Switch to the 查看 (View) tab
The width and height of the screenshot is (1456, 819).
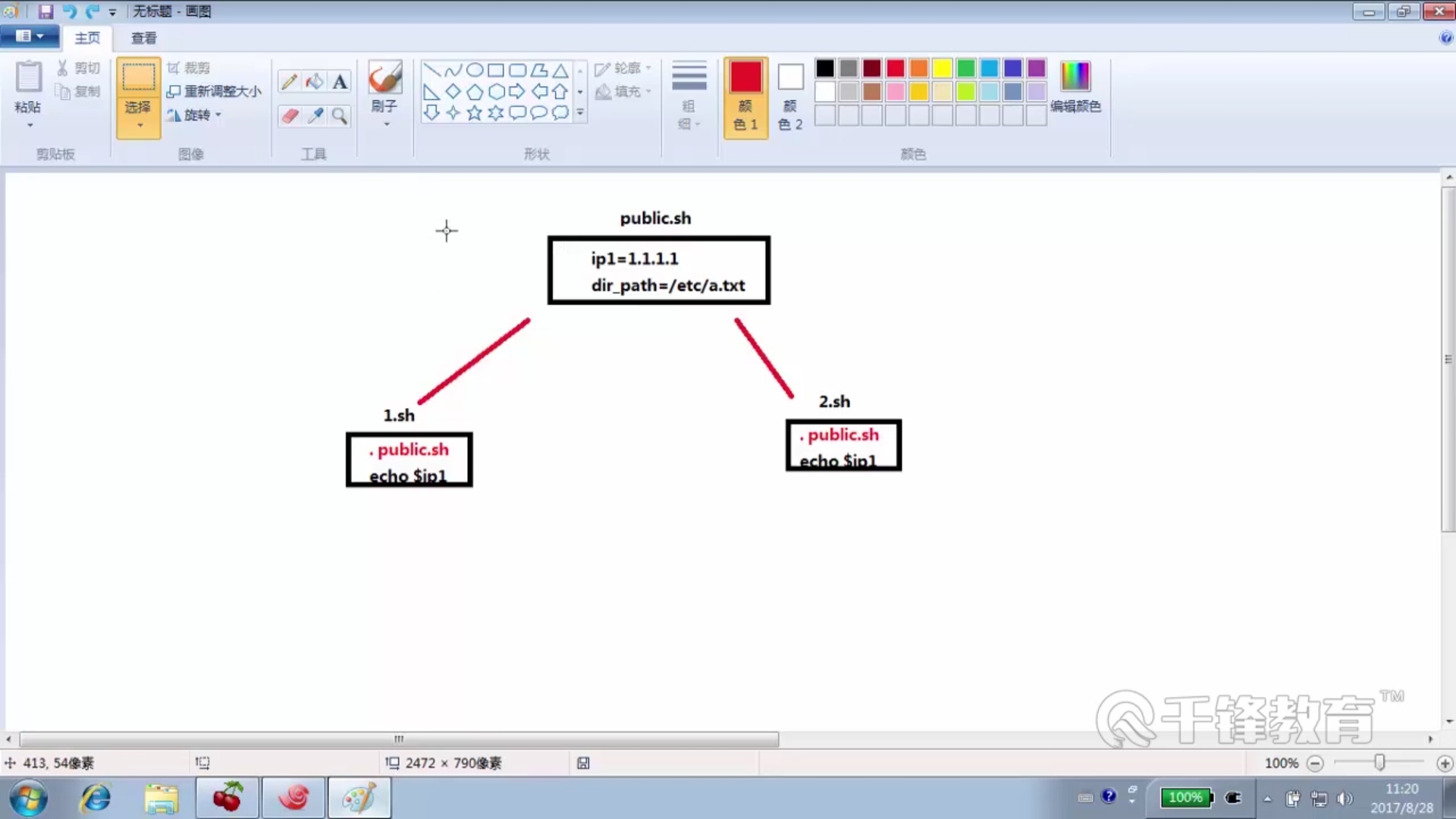click(x=143, y=38)
